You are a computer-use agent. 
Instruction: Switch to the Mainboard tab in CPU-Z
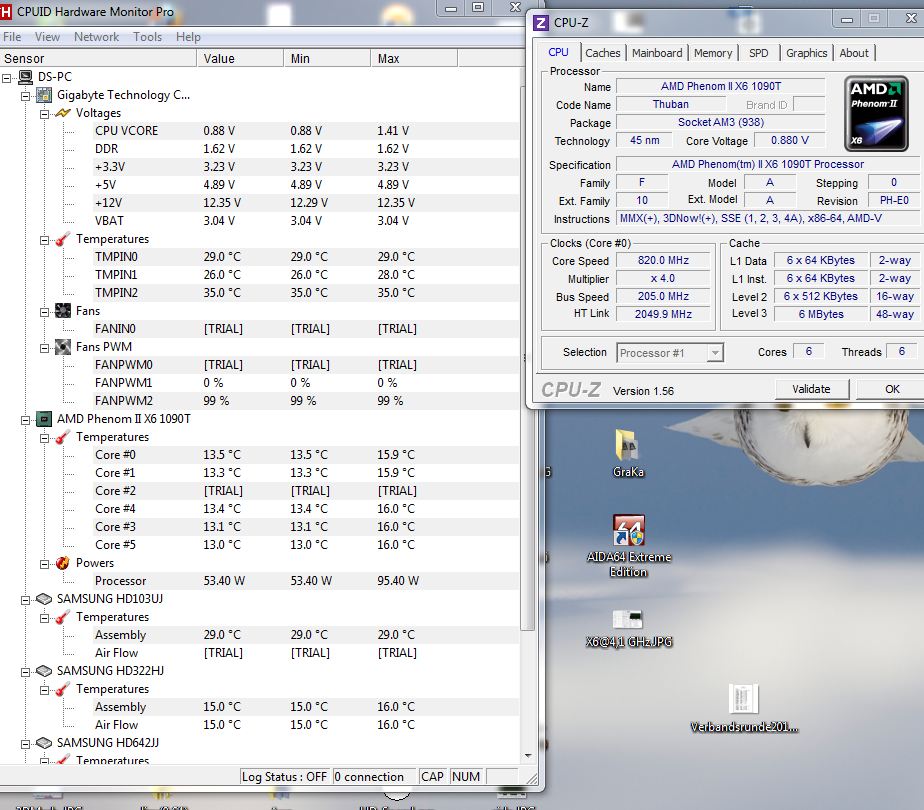point(656,53)
